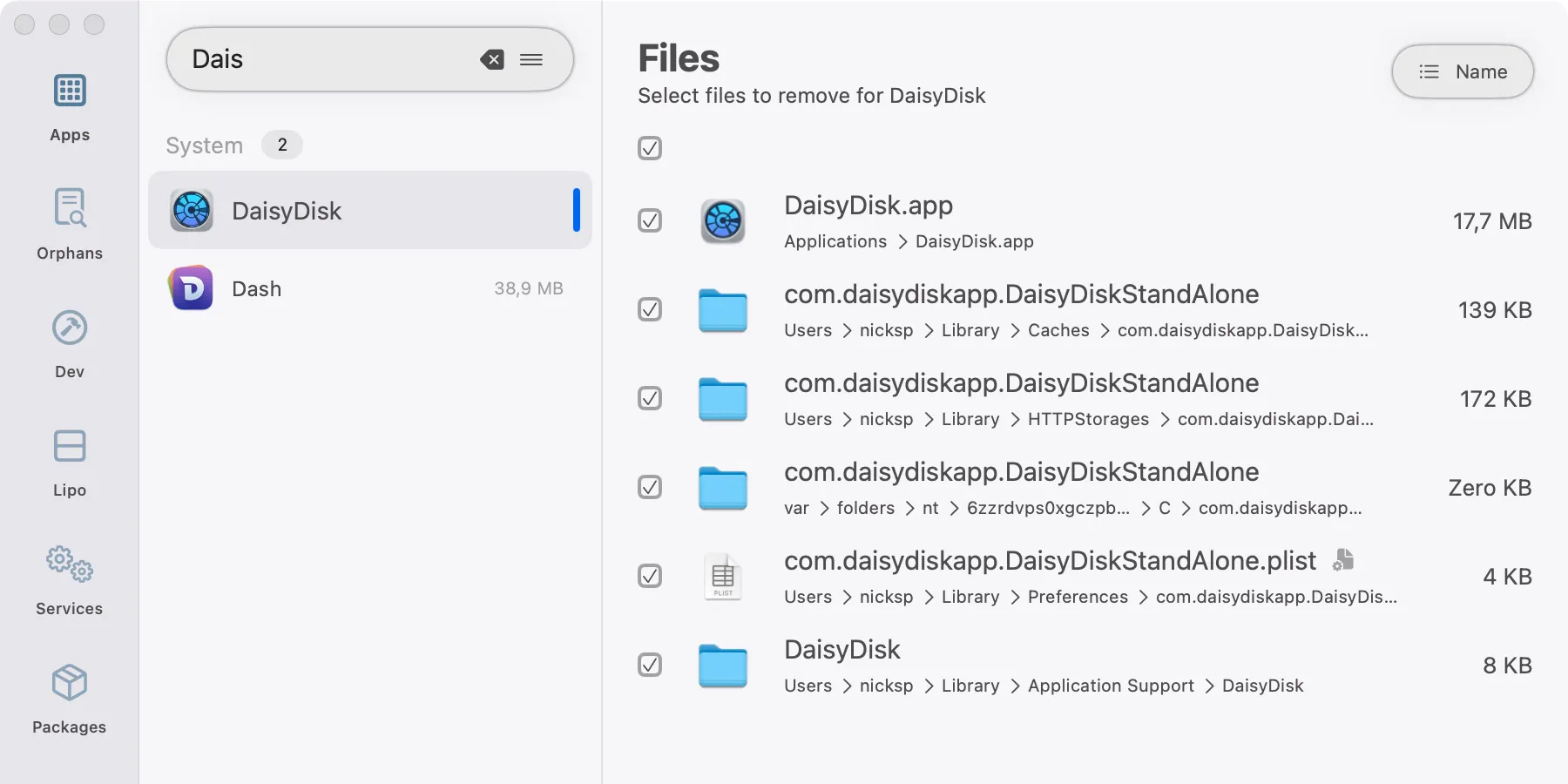The width and height of the screenshot is (1568, 784).
Task: Click the 38,9 MB Dash size
Action: coord(529,288)
